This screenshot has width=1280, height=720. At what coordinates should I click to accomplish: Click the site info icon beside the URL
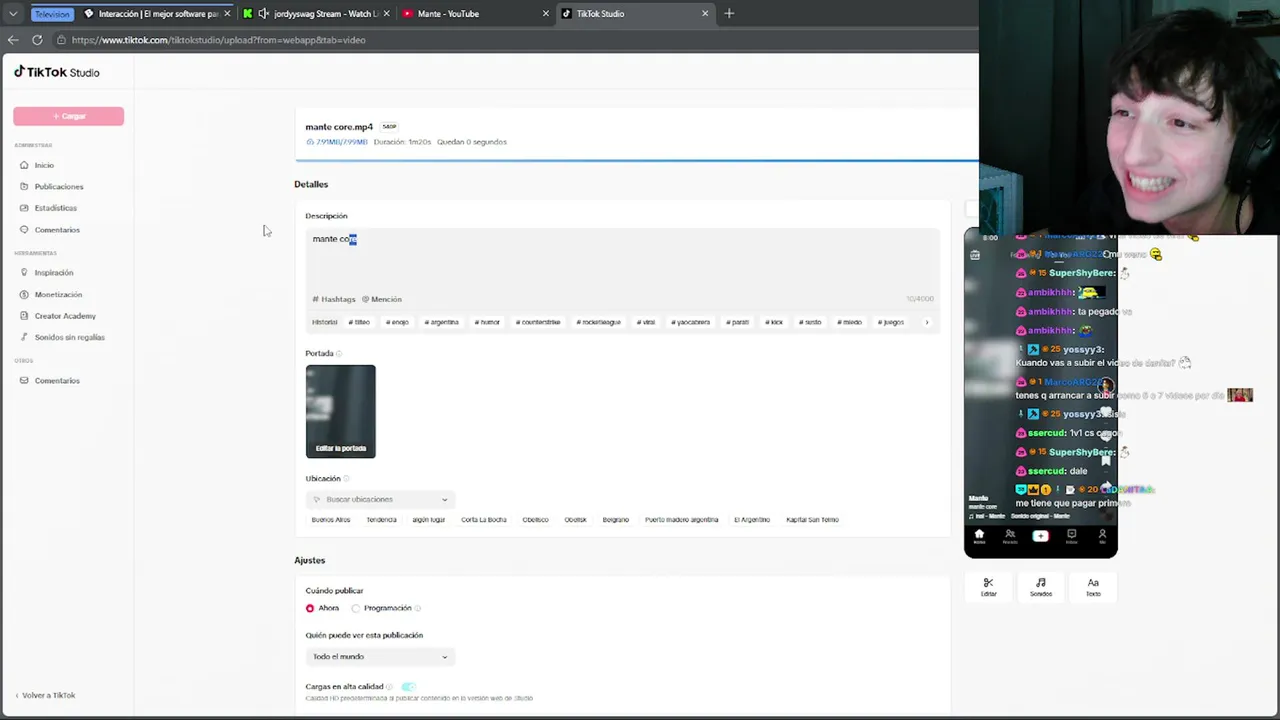(61, 40)
